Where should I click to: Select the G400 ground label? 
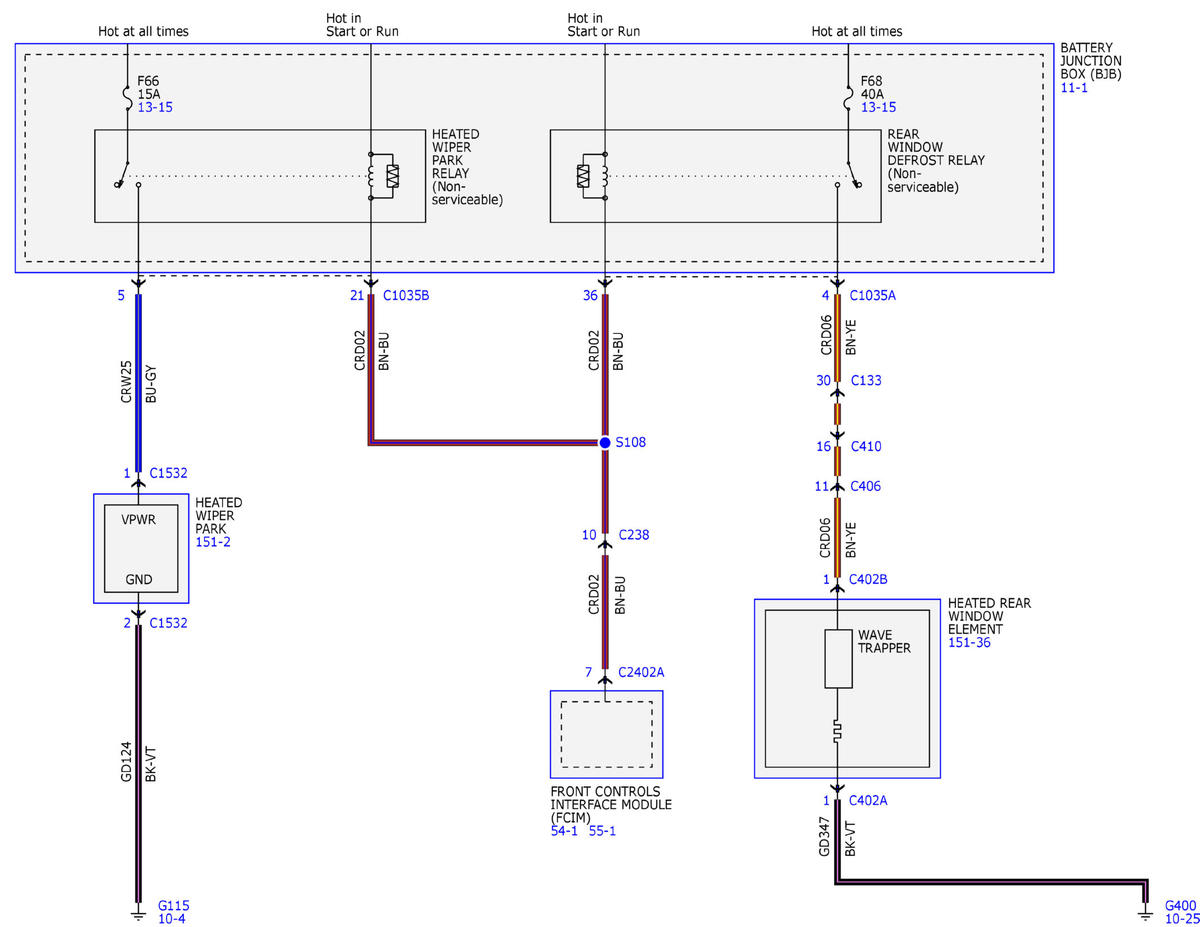[1180, 905]
